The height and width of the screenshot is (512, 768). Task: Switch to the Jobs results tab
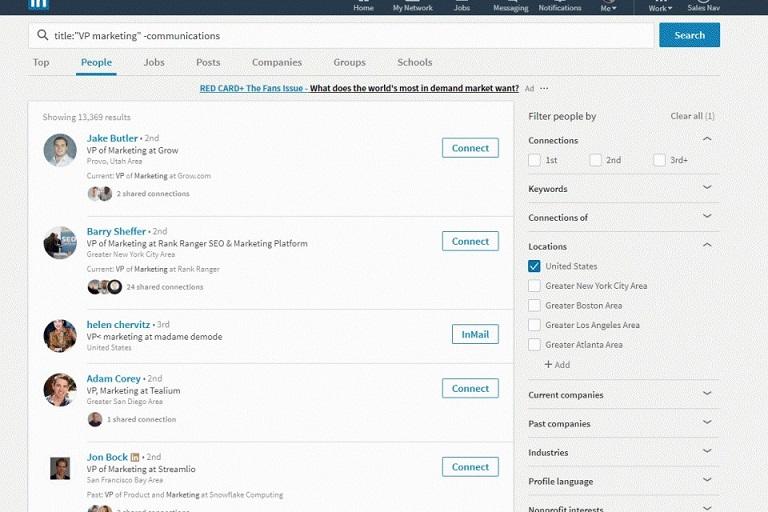[154, 63]
